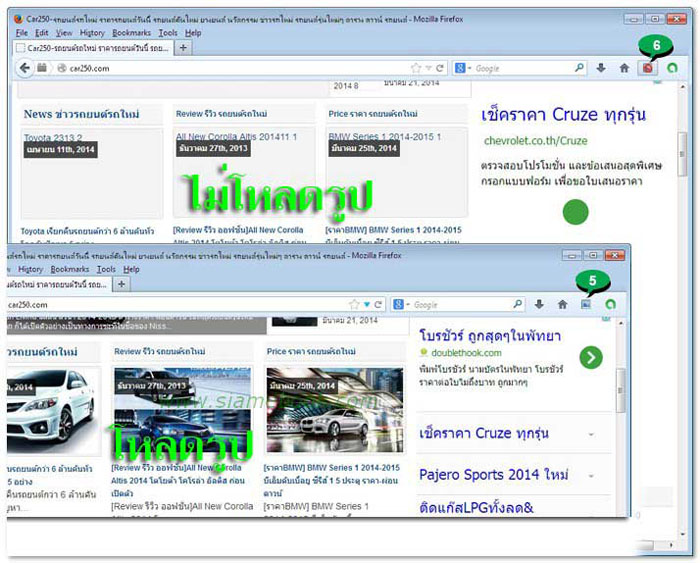Click the green ring icon in the bottom window toolbar
Viewport: 700px width, 563px height.
[610, 304]
